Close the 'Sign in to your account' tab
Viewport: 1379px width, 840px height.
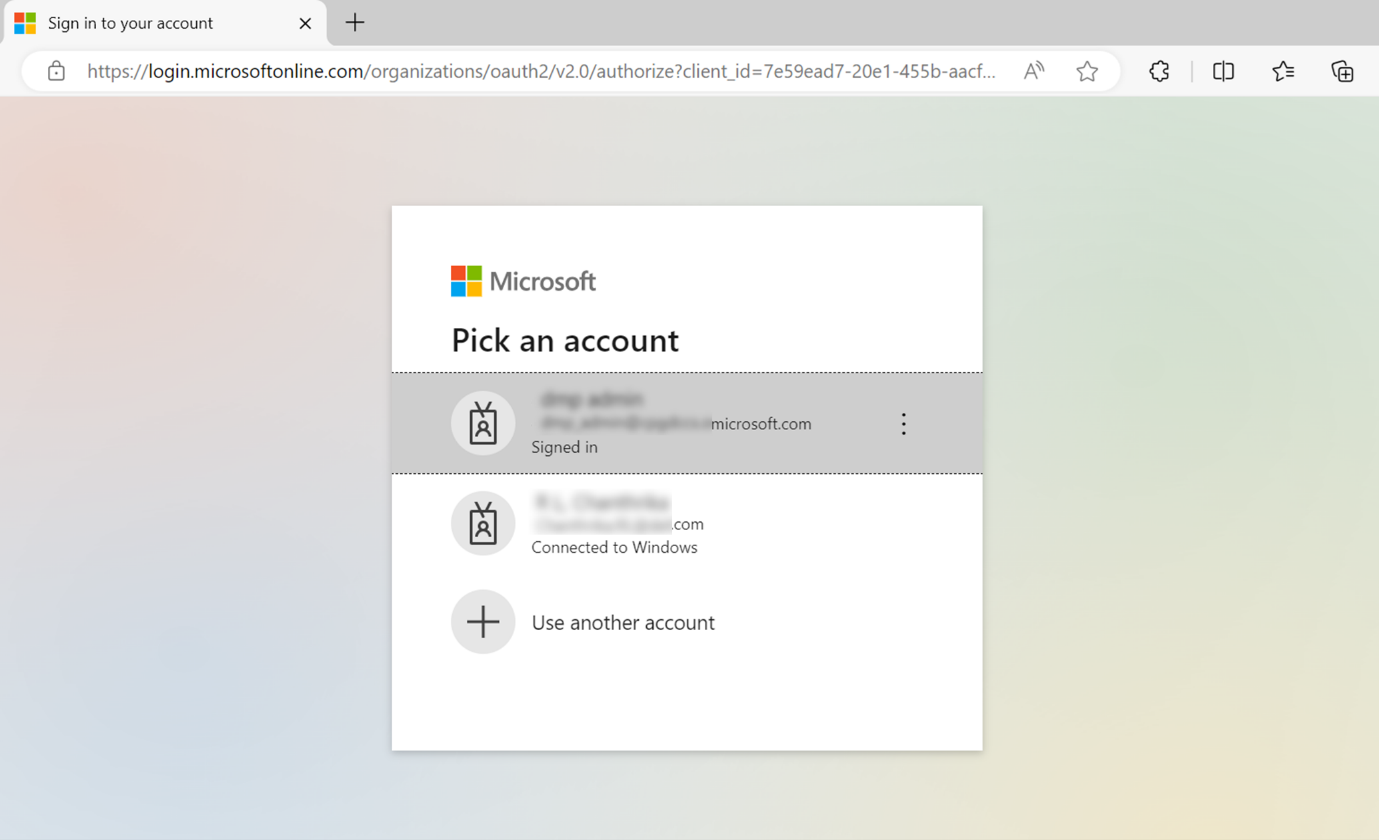(306, 23)
